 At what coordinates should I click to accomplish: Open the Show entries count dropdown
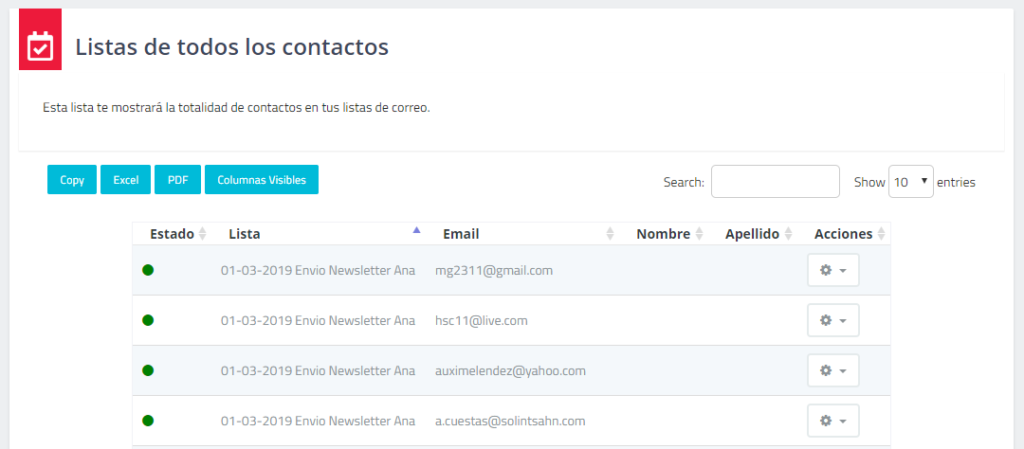click(x=910, y=182)
